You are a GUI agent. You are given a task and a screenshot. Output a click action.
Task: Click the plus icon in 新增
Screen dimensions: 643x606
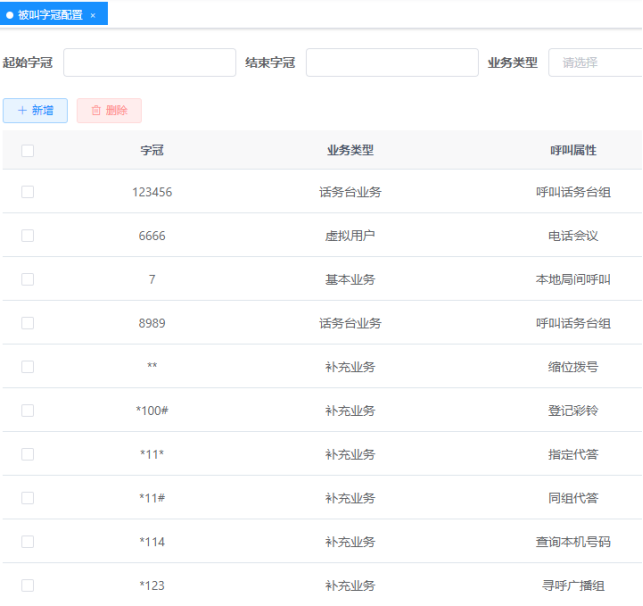[x=22, y=111]
